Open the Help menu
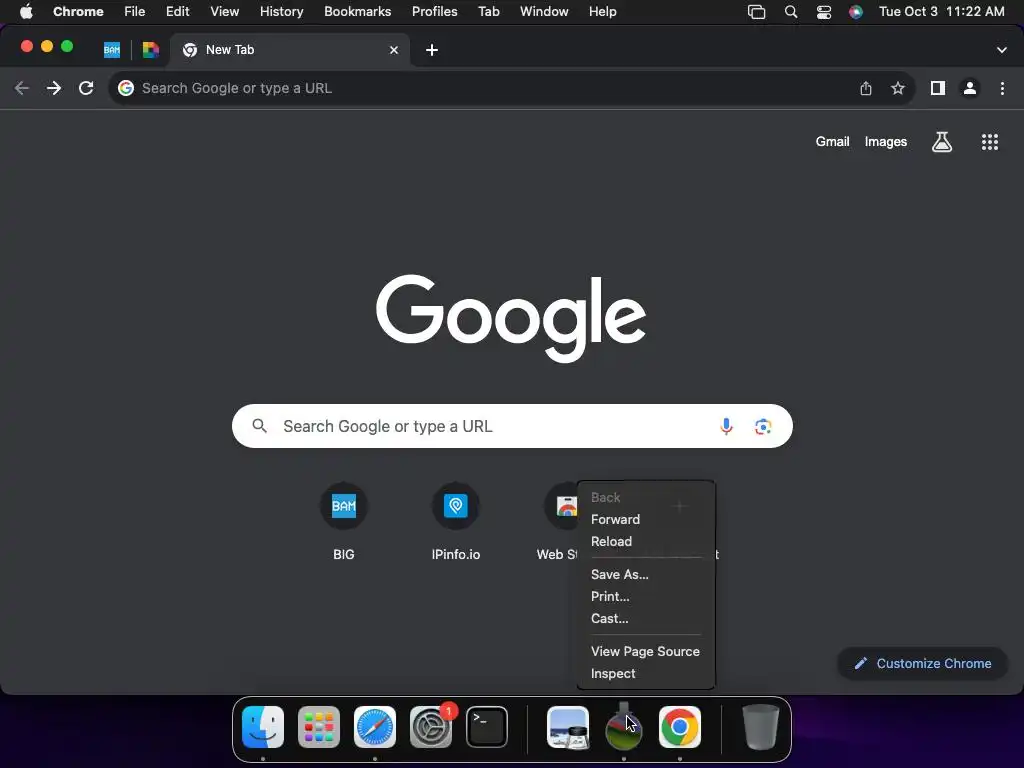1024x768 pixels. click(x=602, y=12)
